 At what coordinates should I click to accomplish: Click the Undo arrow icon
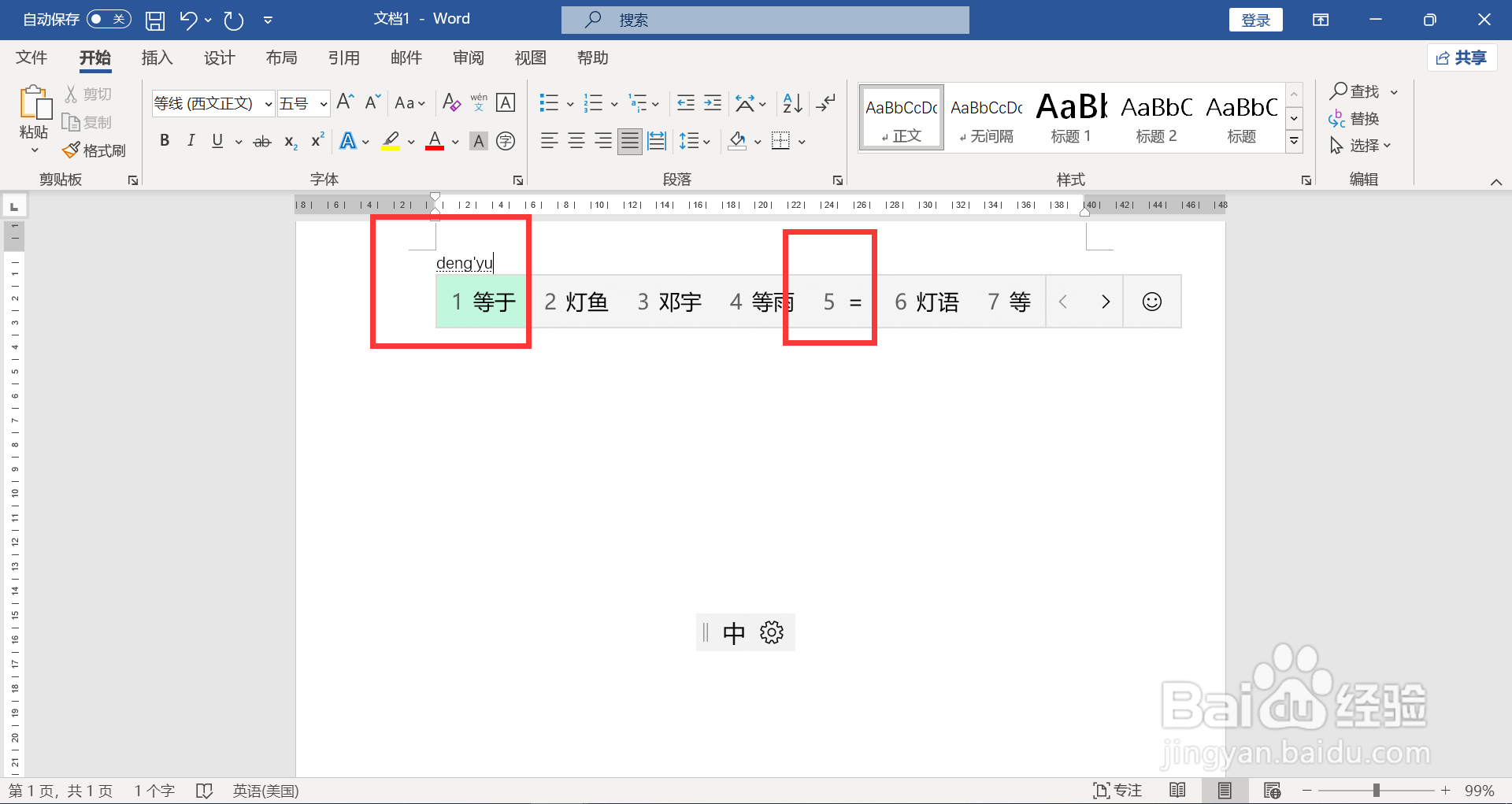pyautogui.click(x=188, y=20)
